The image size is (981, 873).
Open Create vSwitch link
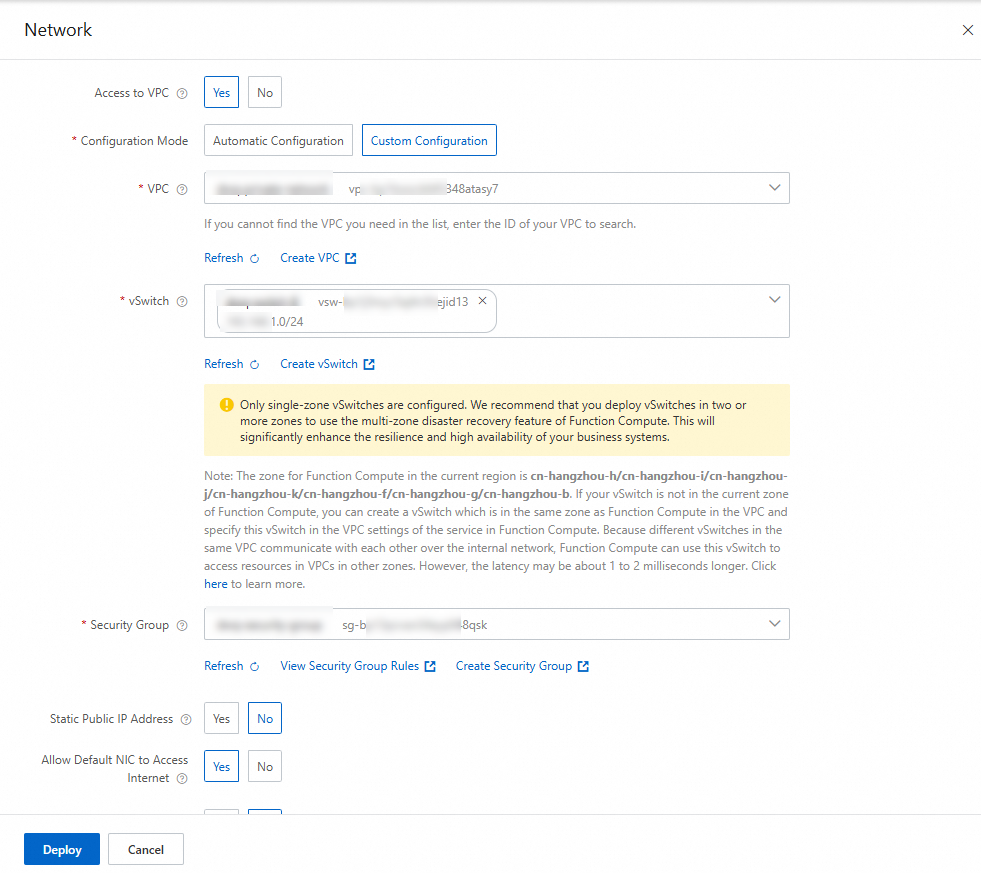point(319,364)
